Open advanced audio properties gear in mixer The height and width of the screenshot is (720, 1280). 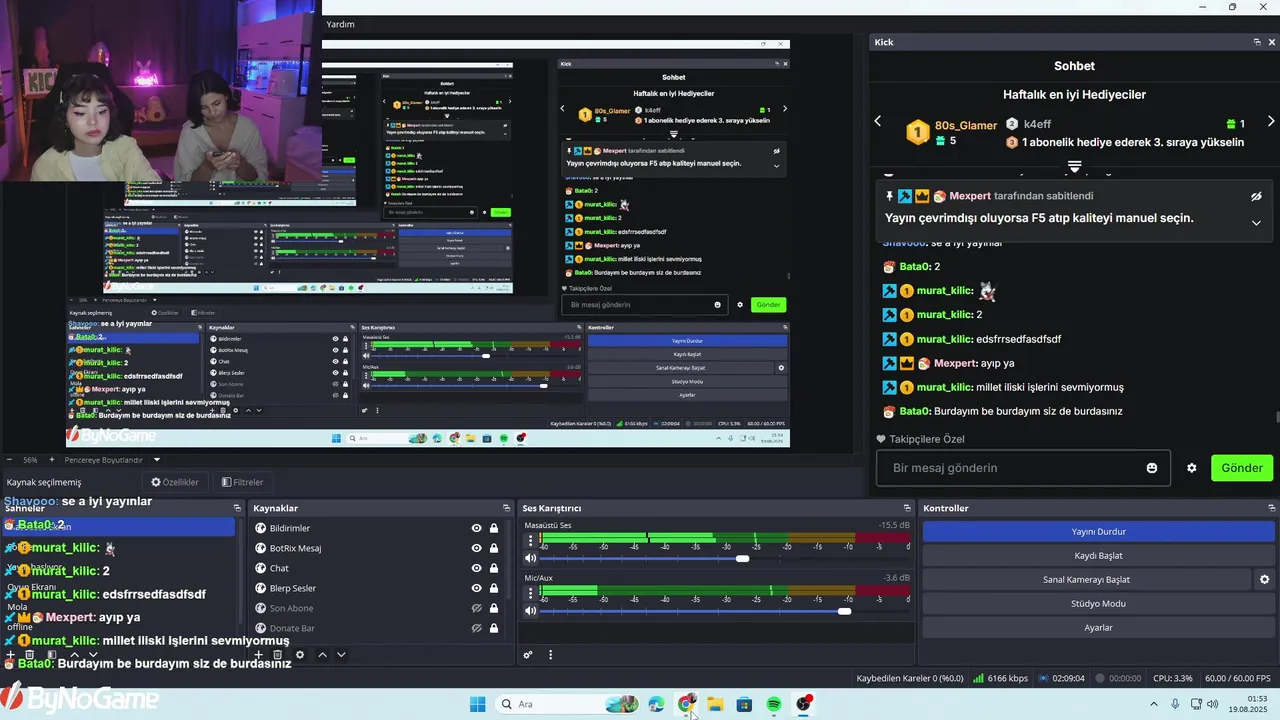click(528, 655)
